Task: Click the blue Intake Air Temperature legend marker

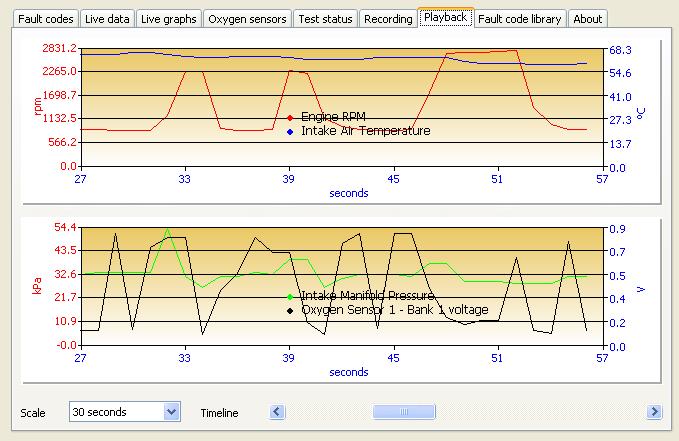Action: [290, 131]
